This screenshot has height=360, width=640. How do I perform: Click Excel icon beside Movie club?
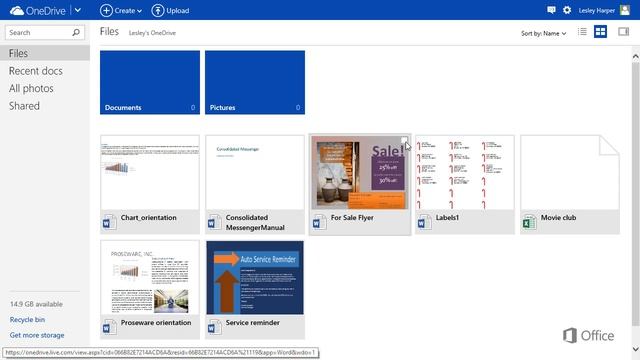tap(529, 222)
